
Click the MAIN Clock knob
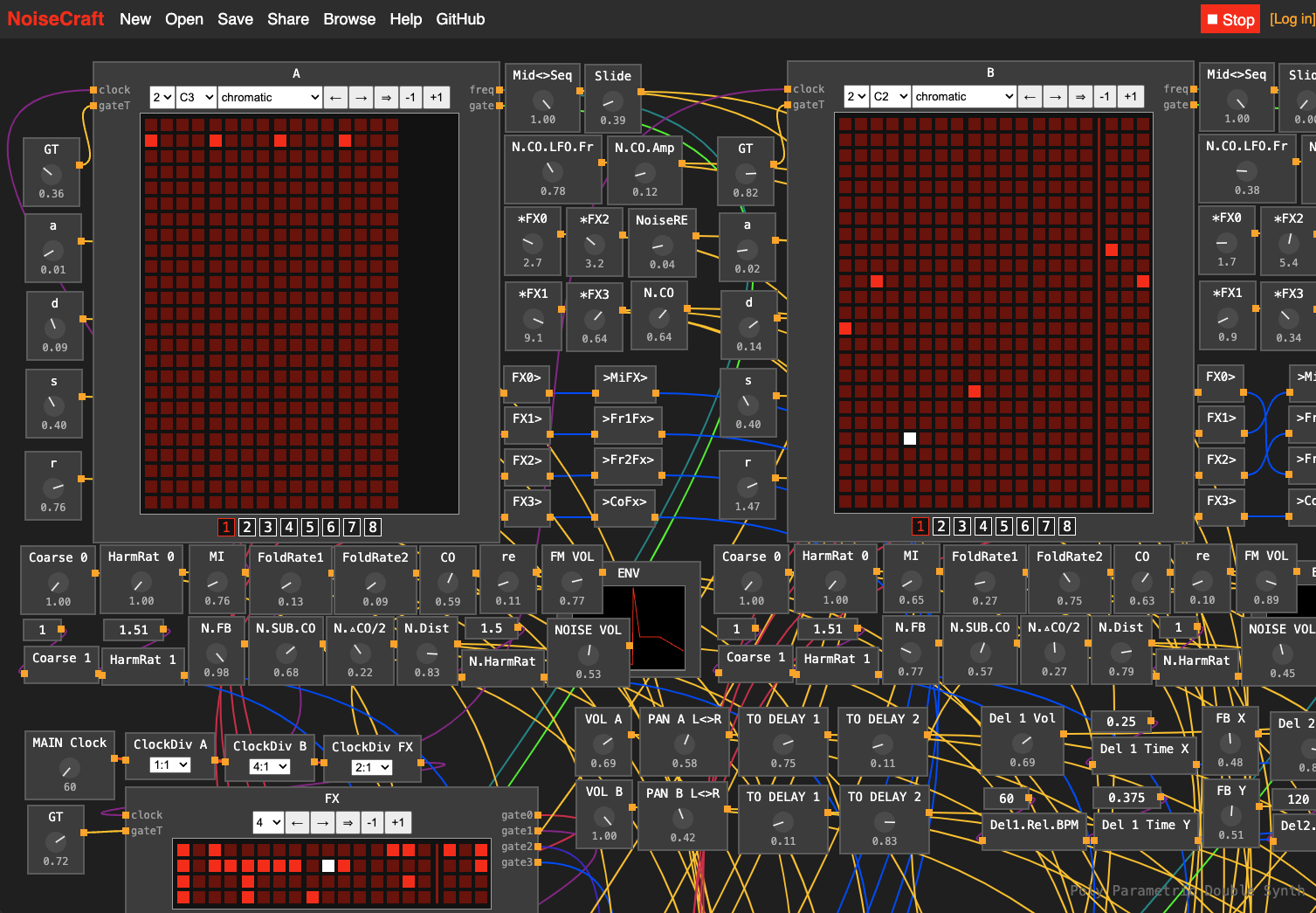pos(70,768)
